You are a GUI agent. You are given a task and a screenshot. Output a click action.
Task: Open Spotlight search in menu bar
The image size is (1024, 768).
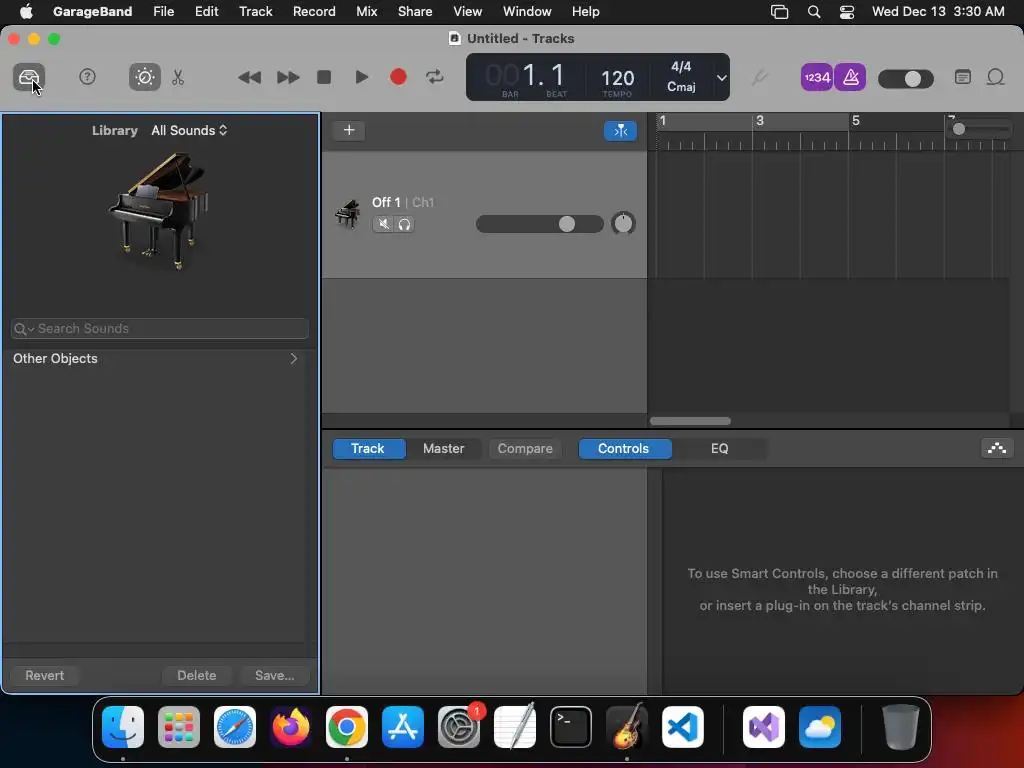[814, 12]
